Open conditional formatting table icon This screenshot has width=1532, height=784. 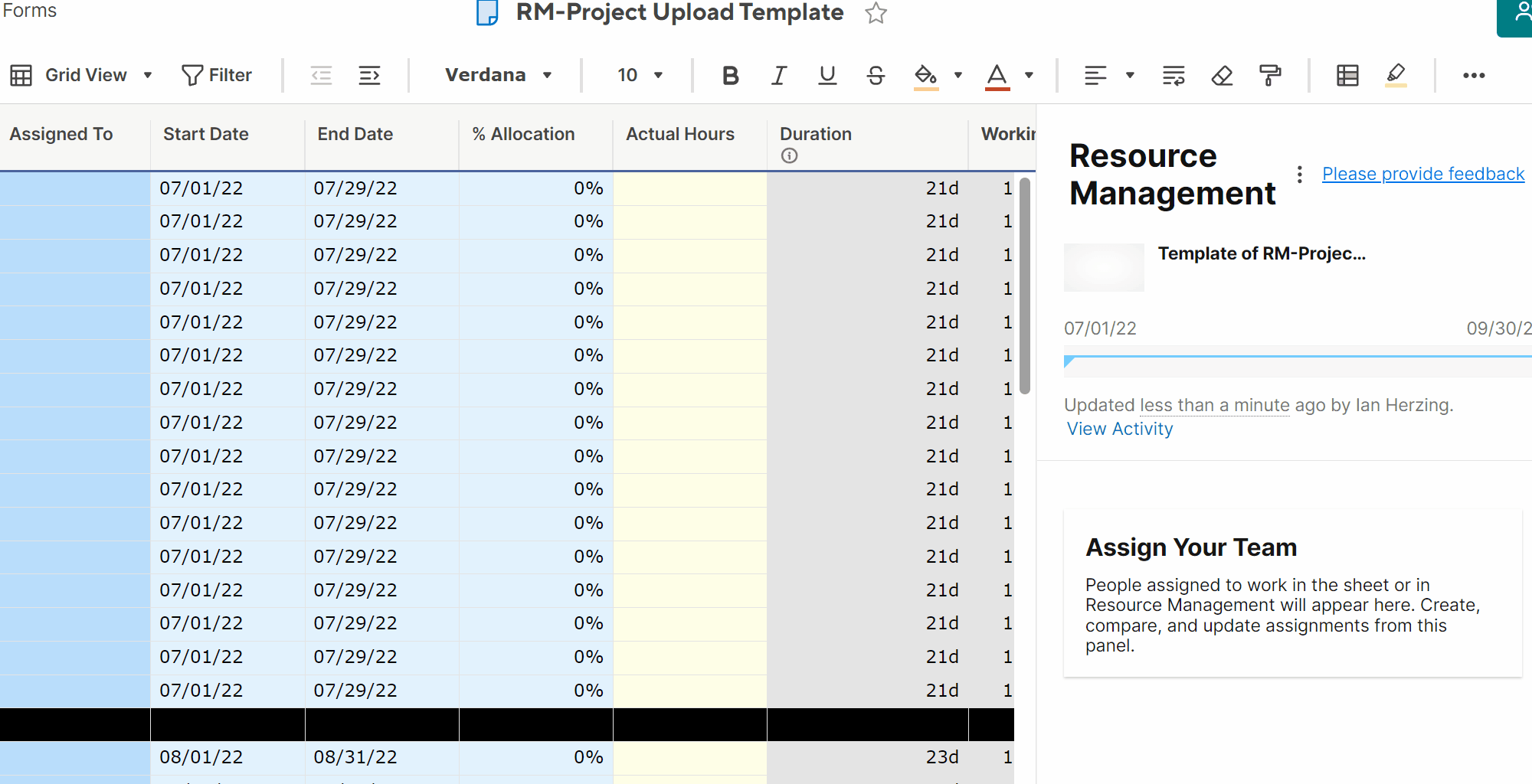(x=1347, y=75)
